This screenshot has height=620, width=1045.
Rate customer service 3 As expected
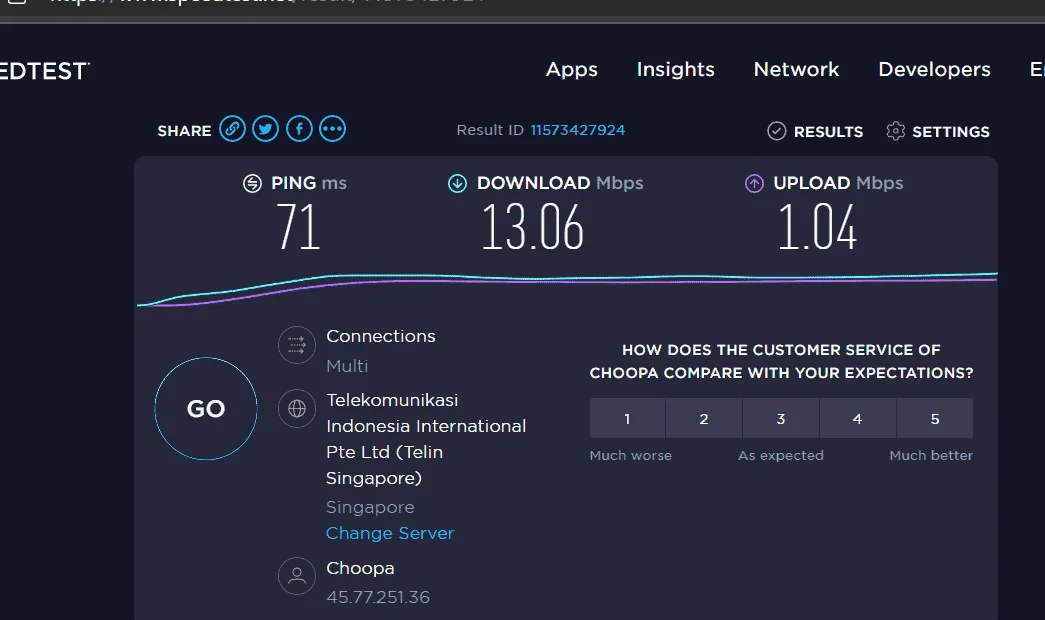781,419
